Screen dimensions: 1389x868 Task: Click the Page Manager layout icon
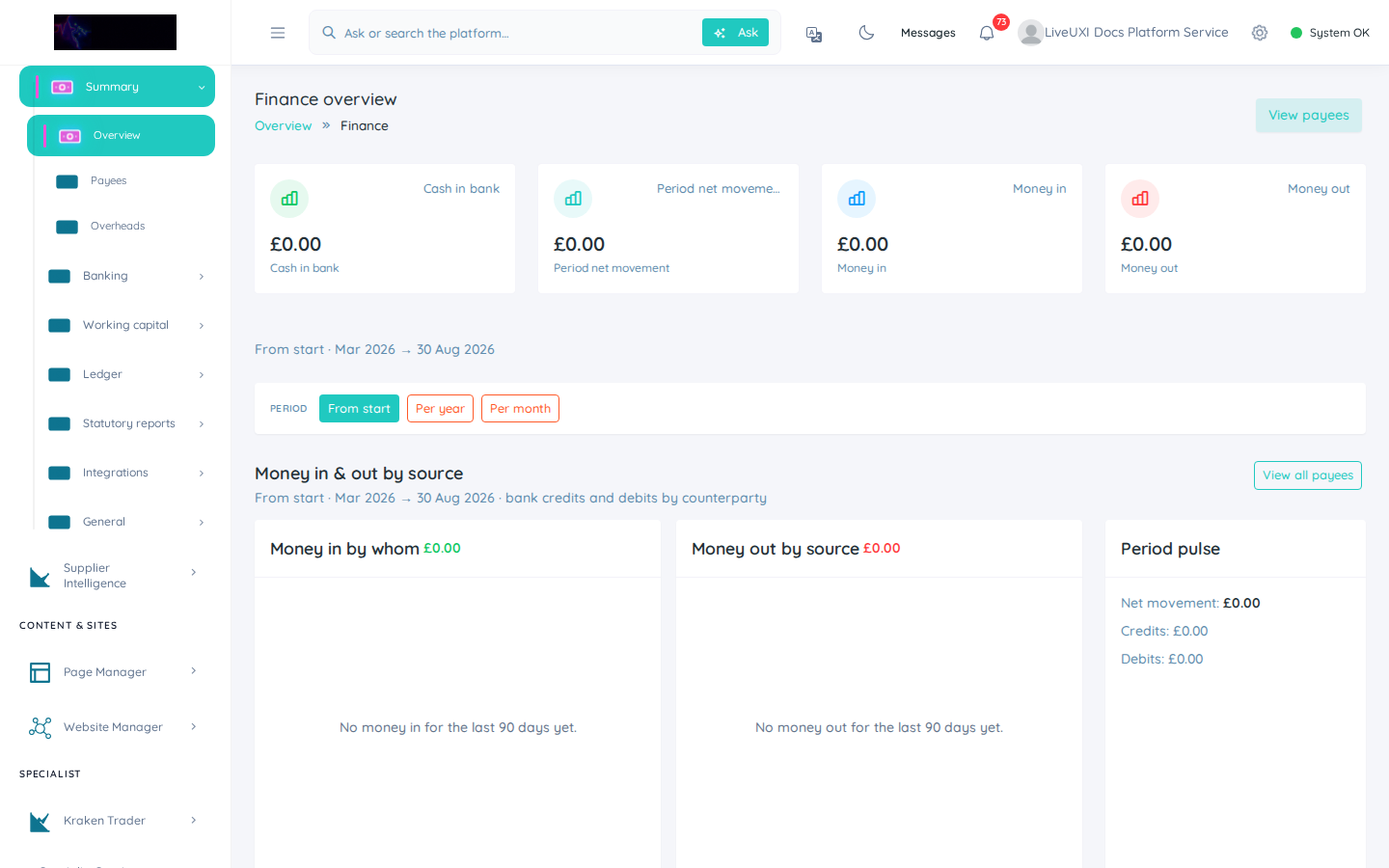41,672
